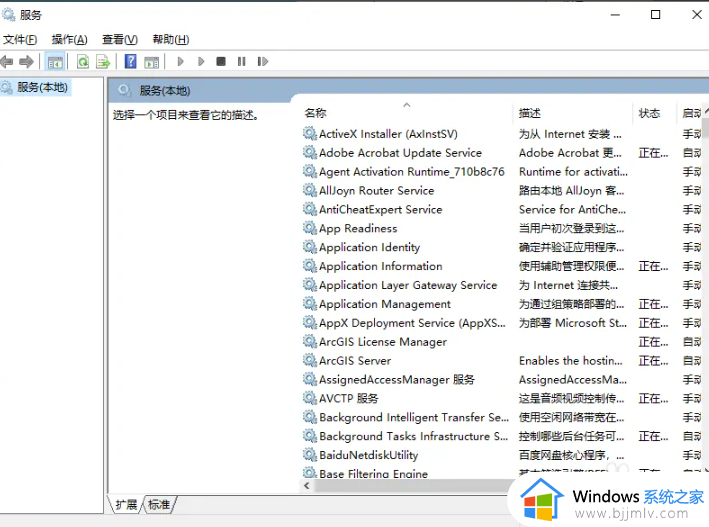Click 正在... status of Adobe Acrobat Update
This screenshot has width=709, height=527.
tap(653, 153)
